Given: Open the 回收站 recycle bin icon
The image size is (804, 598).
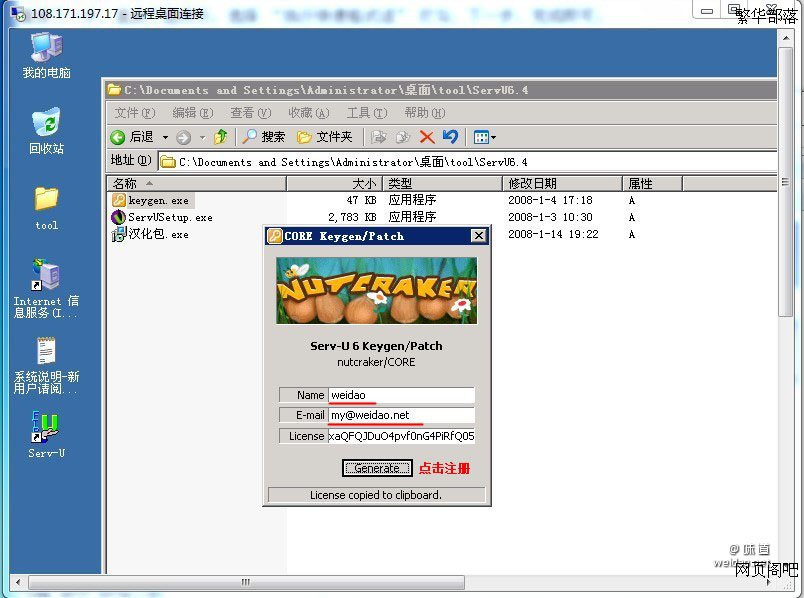Looking at the screenshot, I should coord(46,131).
